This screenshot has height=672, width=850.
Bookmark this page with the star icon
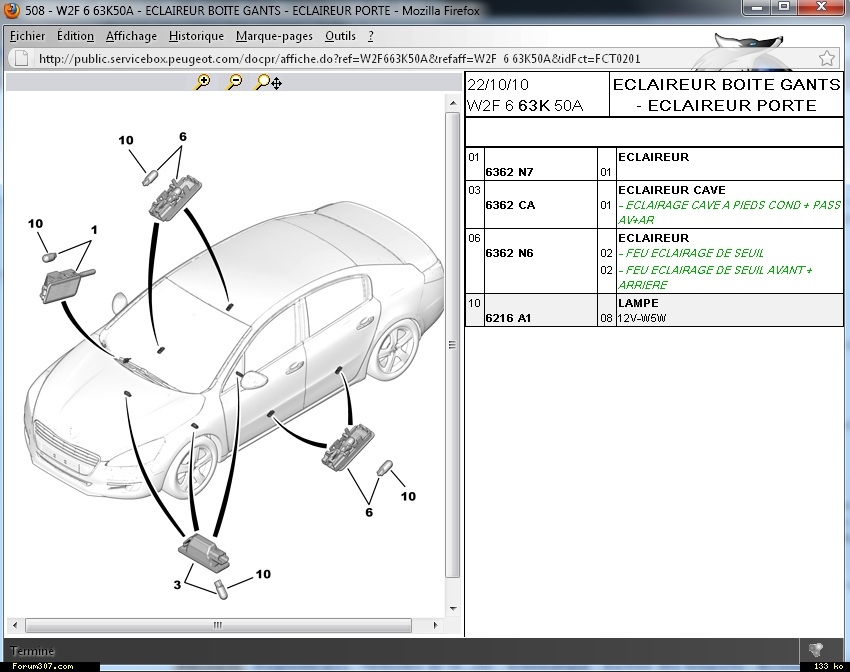click(x=827, y=58)
